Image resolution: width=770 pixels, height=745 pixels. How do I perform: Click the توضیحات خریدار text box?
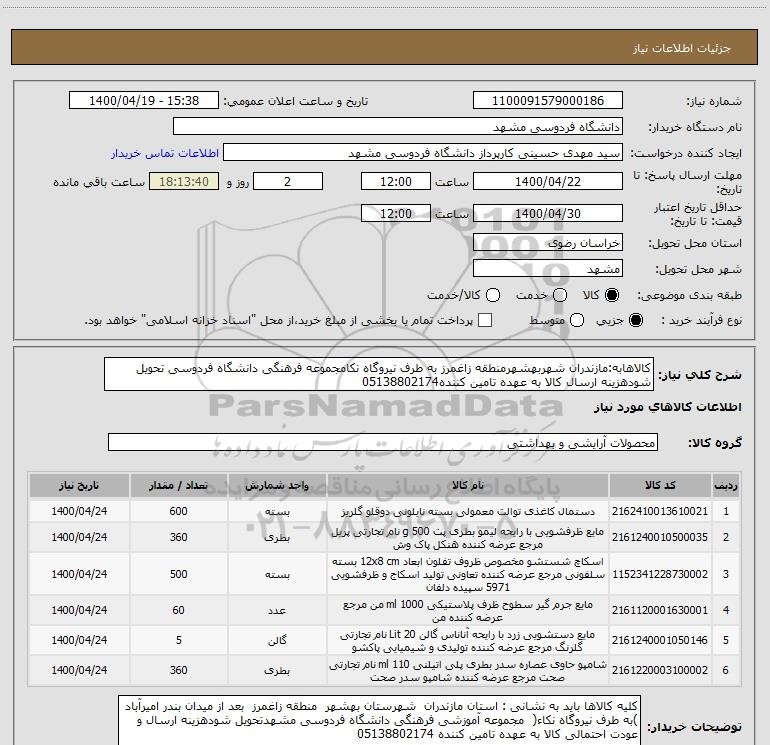pyautogui.click(x=380, y=720)
